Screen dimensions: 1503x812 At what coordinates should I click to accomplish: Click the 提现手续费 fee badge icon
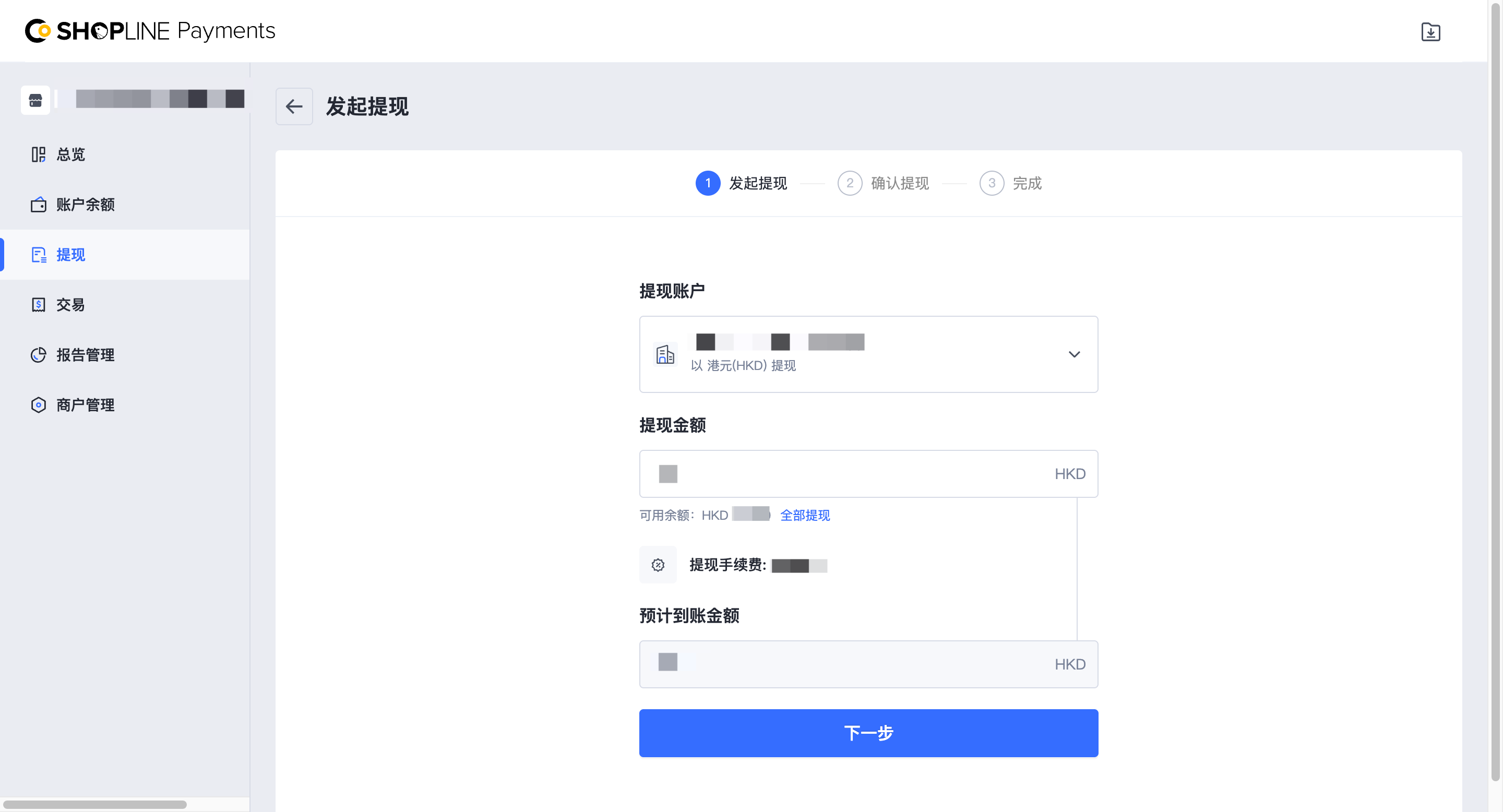pyautogui.click(x=658, y=565)
